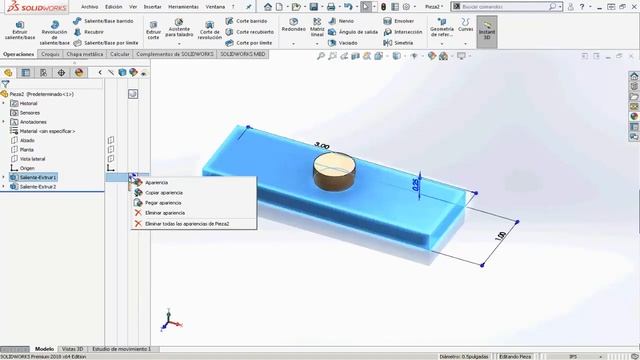Select the Intersección tool

[x=402, y=32]
